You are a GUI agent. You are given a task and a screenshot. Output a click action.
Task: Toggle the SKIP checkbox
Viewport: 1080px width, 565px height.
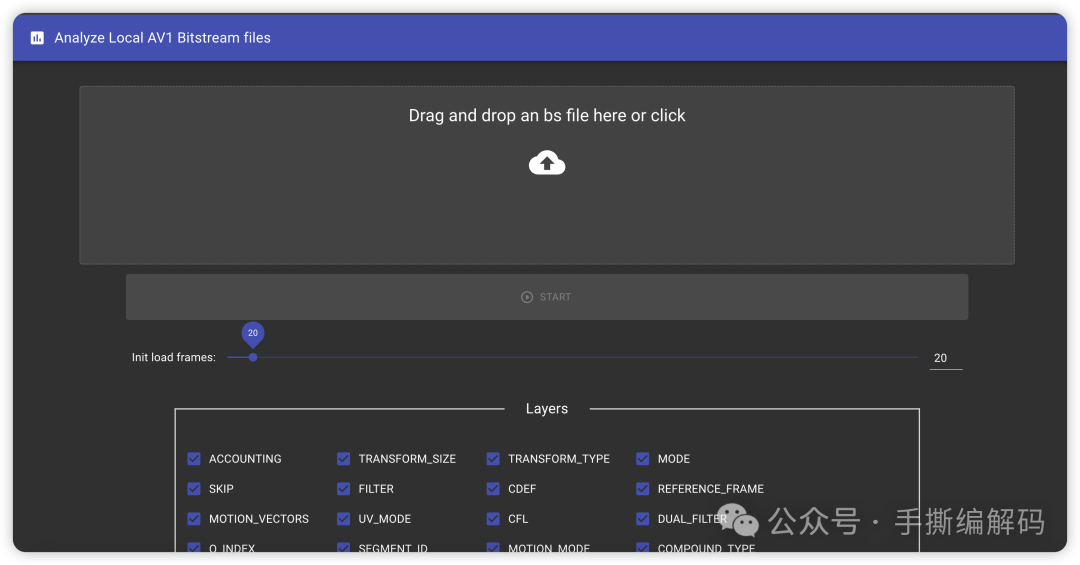pos(194,489)
